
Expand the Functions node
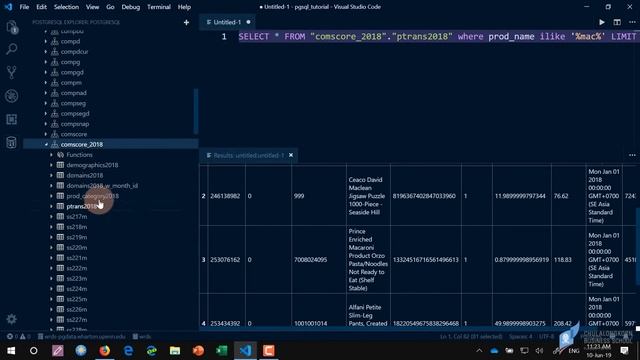[51, 155]
